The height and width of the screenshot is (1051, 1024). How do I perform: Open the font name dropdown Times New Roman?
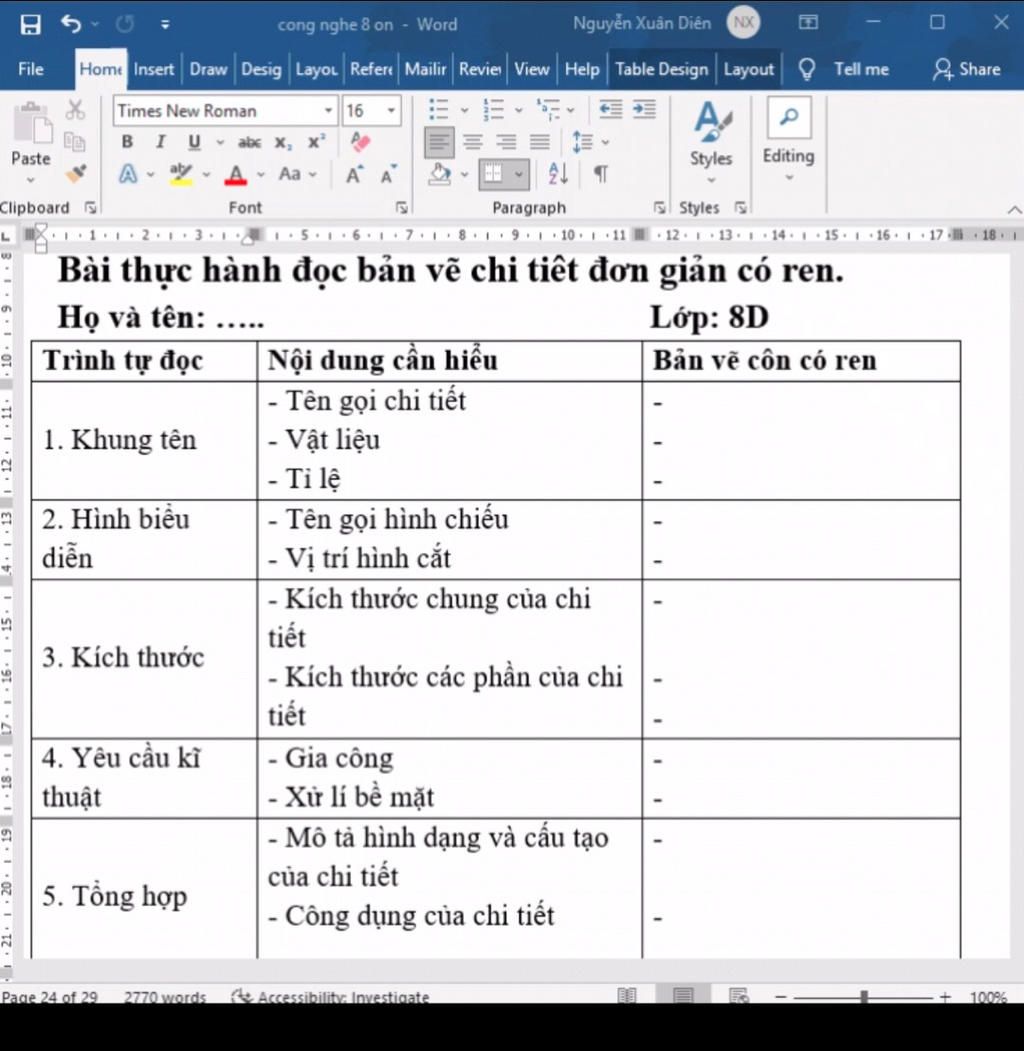click(x=328, y=111)
